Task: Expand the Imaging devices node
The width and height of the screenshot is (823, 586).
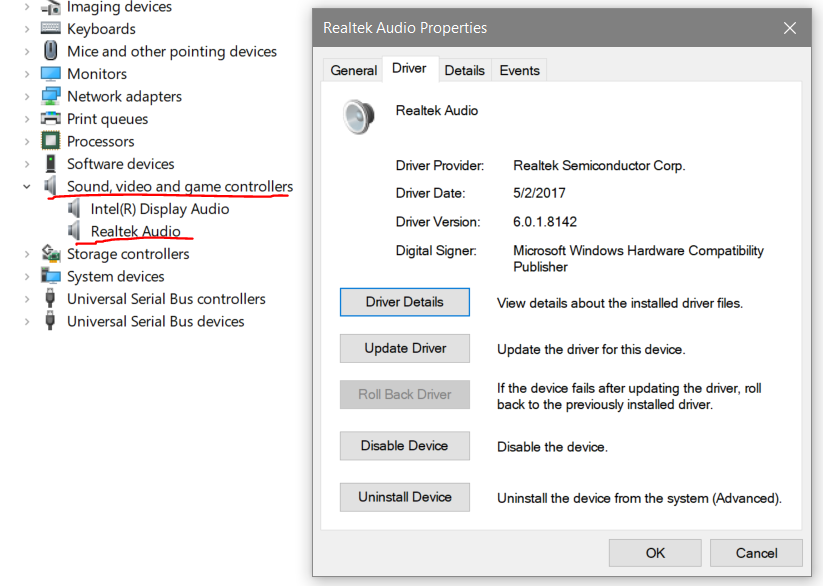Action: point(27,7)
